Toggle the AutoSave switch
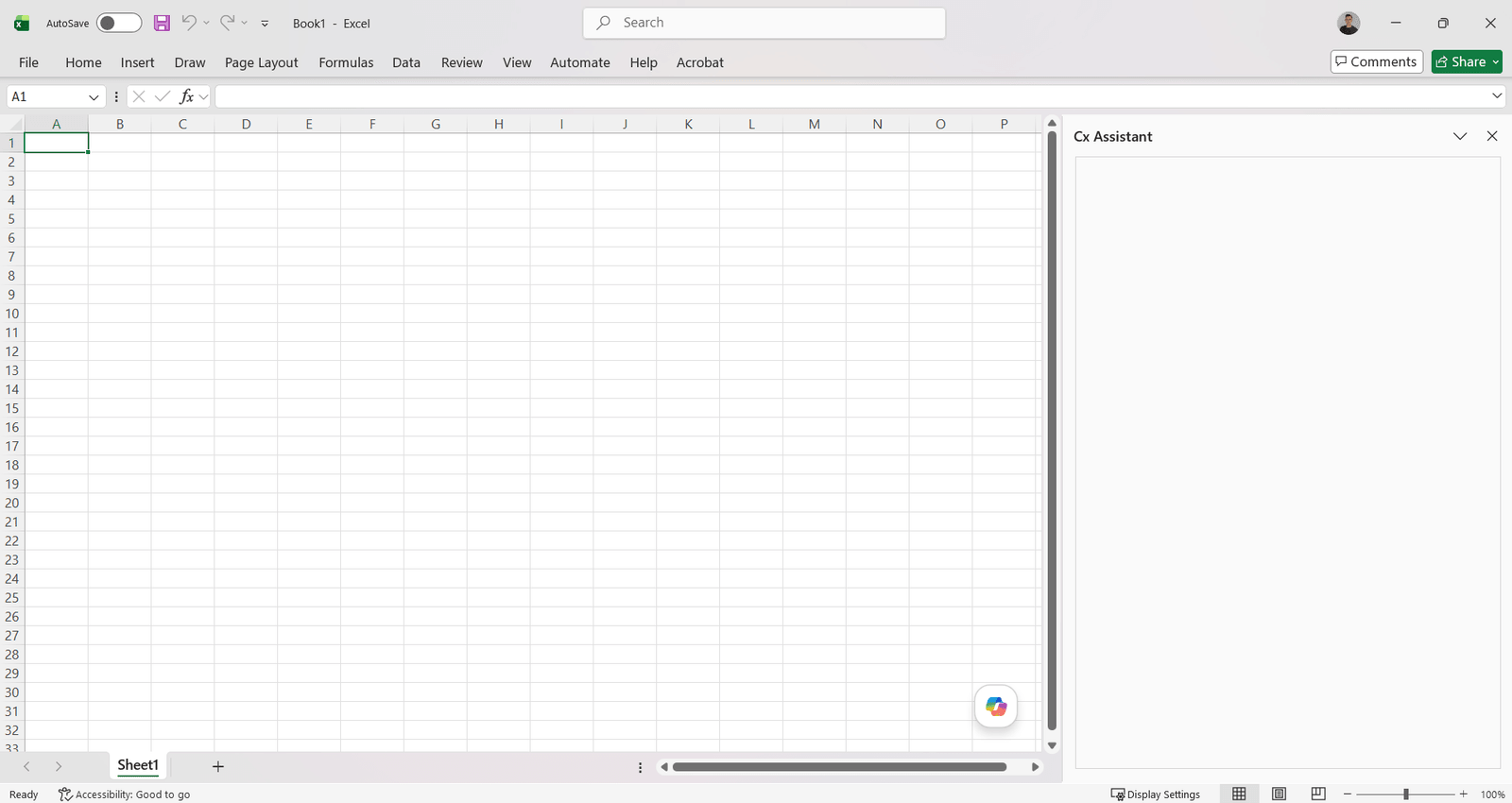 pos(119,23)
